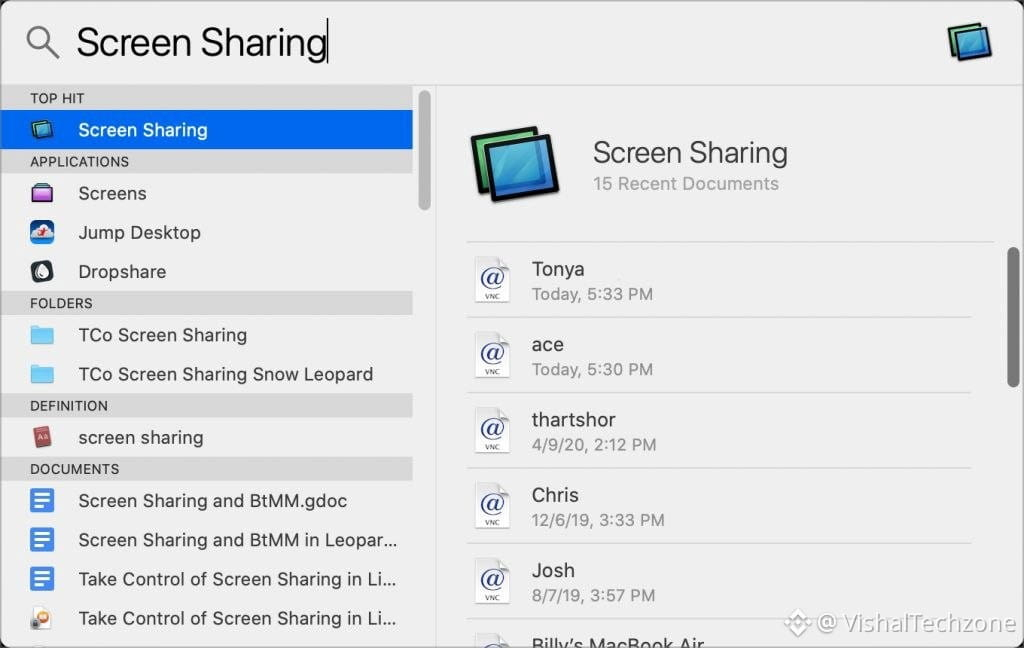Viewport: 1024px width, 648px height.
Task: Click the Josh VNC file icon
Action: [x=492, y=581]
